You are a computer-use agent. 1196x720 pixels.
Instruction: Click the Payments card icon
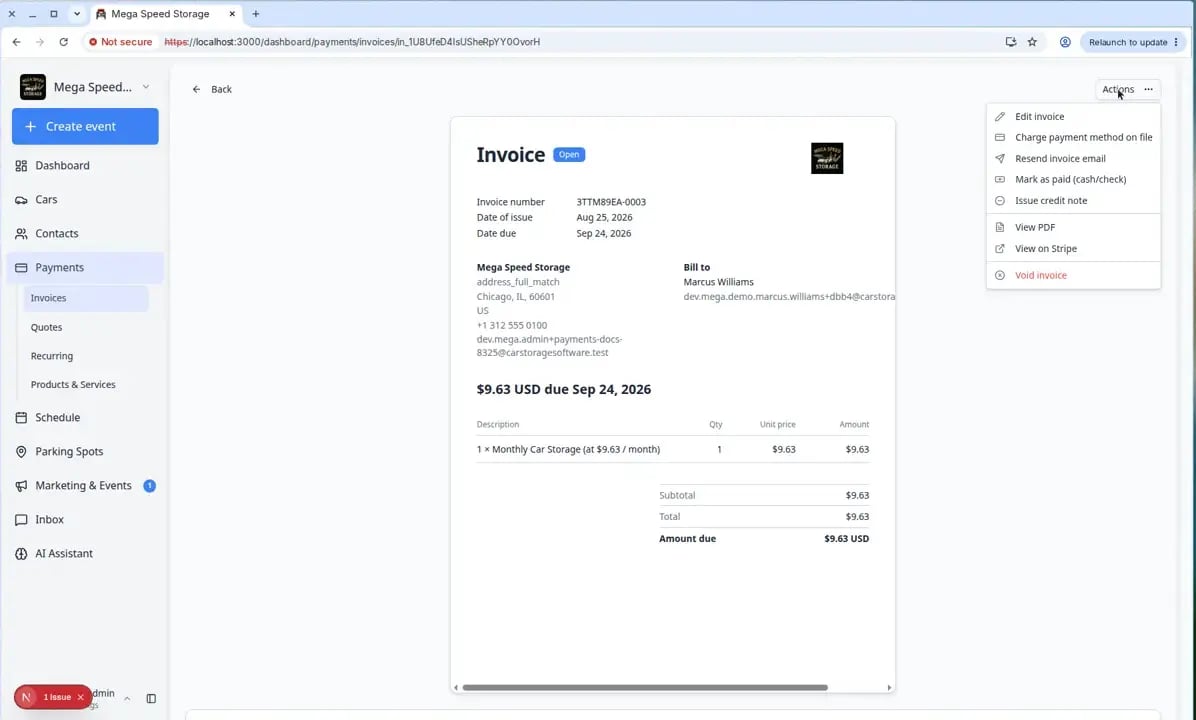pyautogui.click(x=21, y=268)
